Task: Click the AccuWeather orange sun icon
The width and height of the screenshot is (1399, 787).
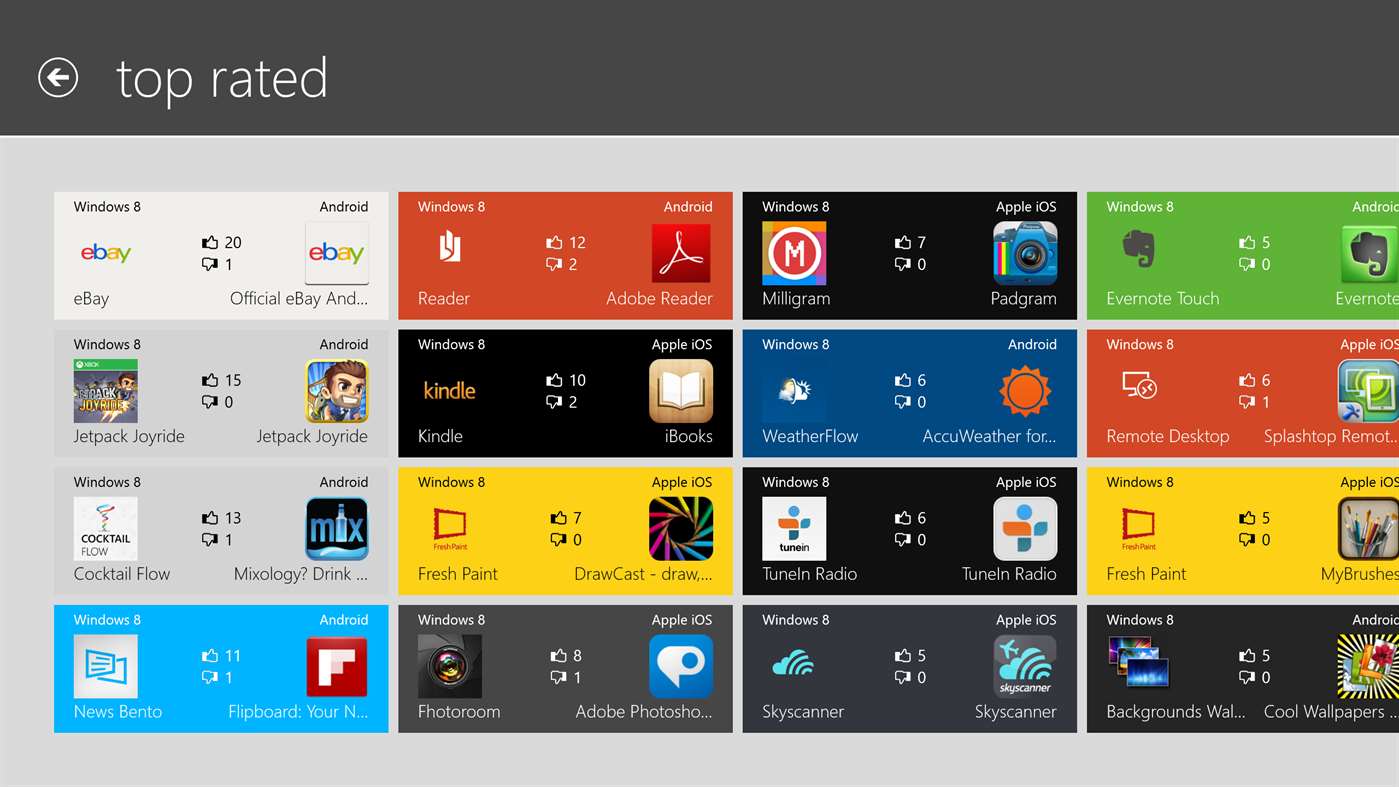Action: pos(1025,391)
